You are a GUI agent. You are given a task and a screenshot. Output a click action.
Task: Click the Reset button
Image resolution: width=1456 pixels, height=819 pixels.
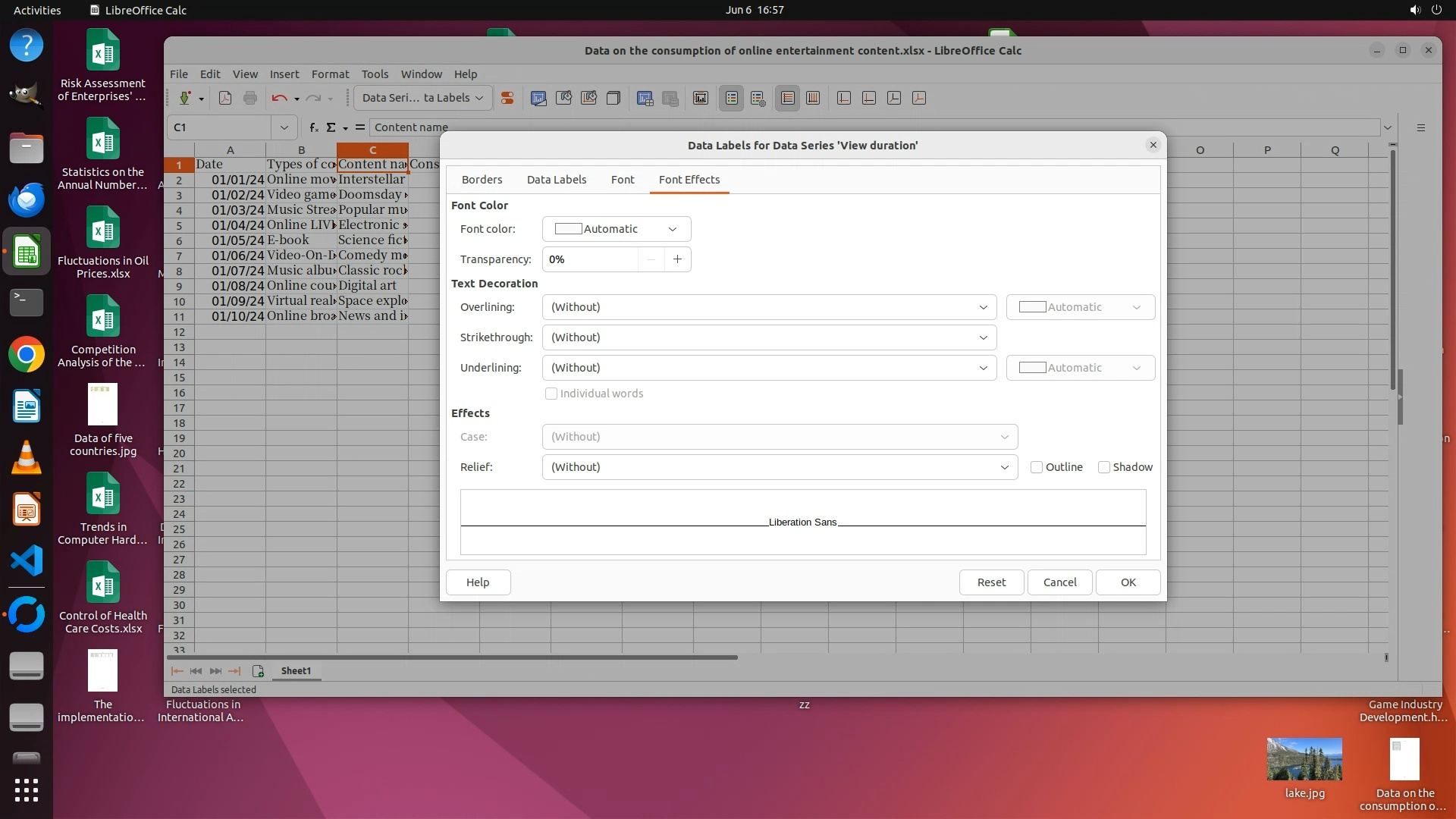point(991,582)
